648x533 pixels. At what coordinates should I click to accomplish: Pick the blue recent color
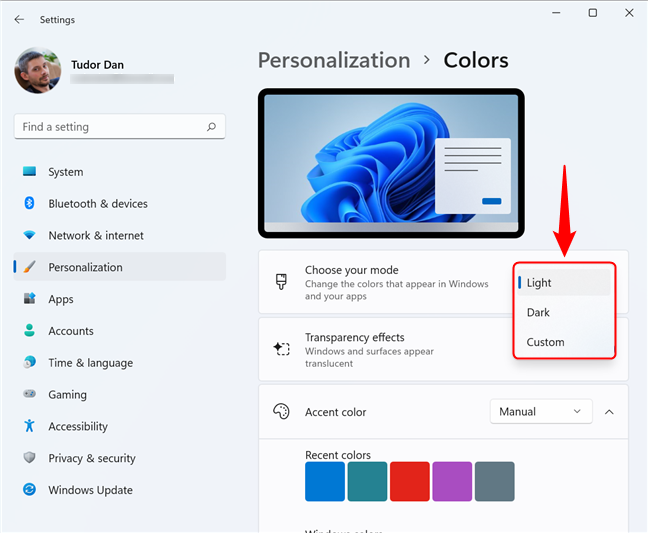325,481
